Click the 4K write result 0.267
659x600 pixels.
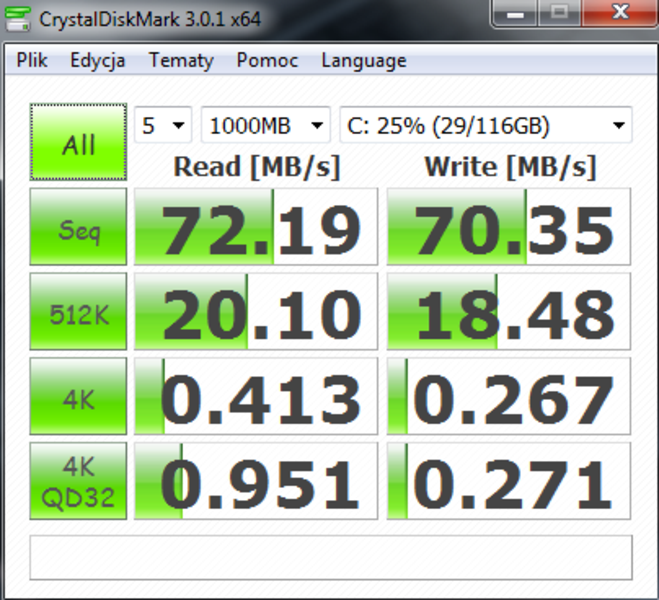pyautogui.click(x=509, y=396)
